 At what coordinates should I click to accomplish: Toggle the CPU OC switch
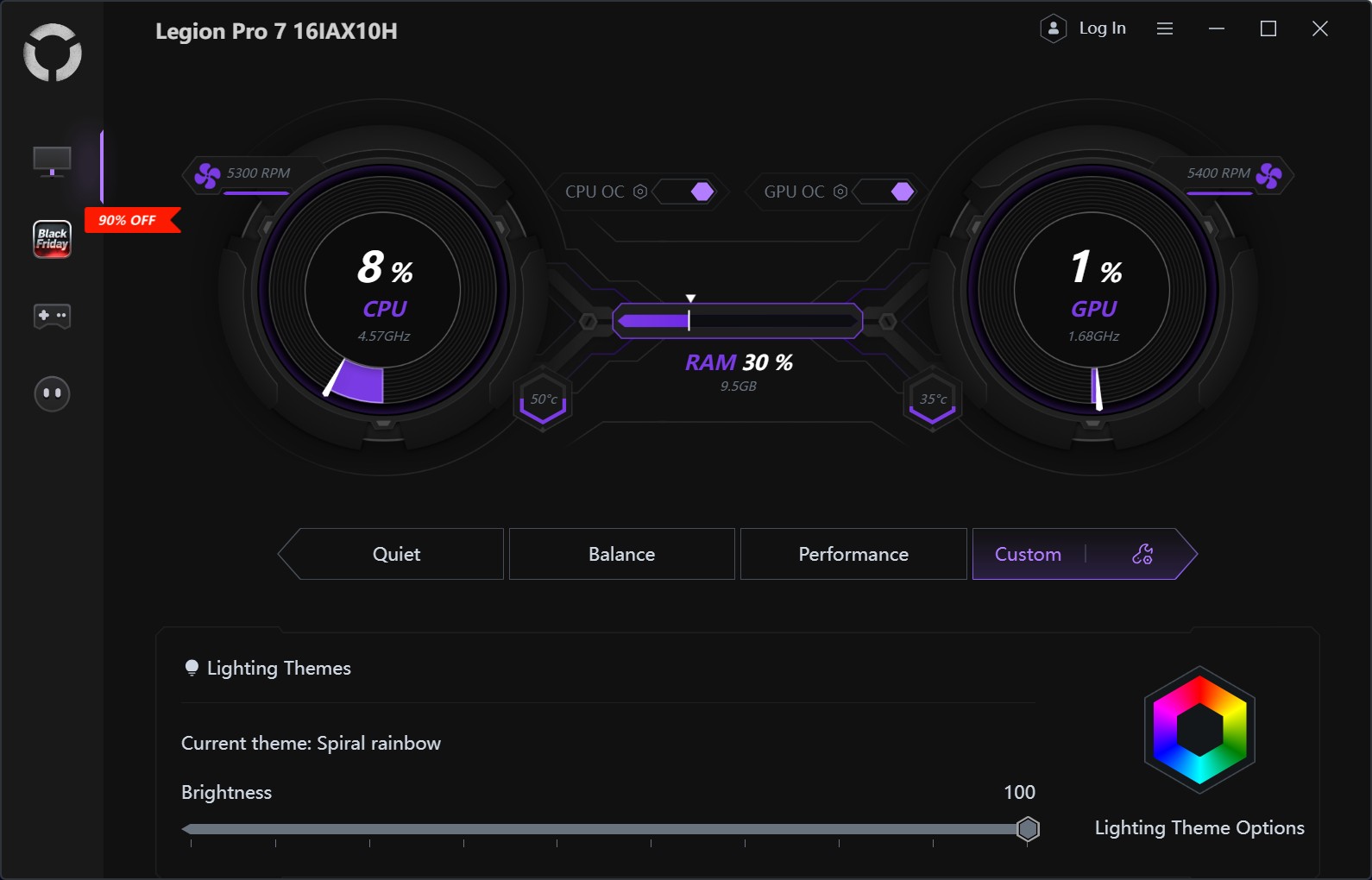click(x=692, y=192)
